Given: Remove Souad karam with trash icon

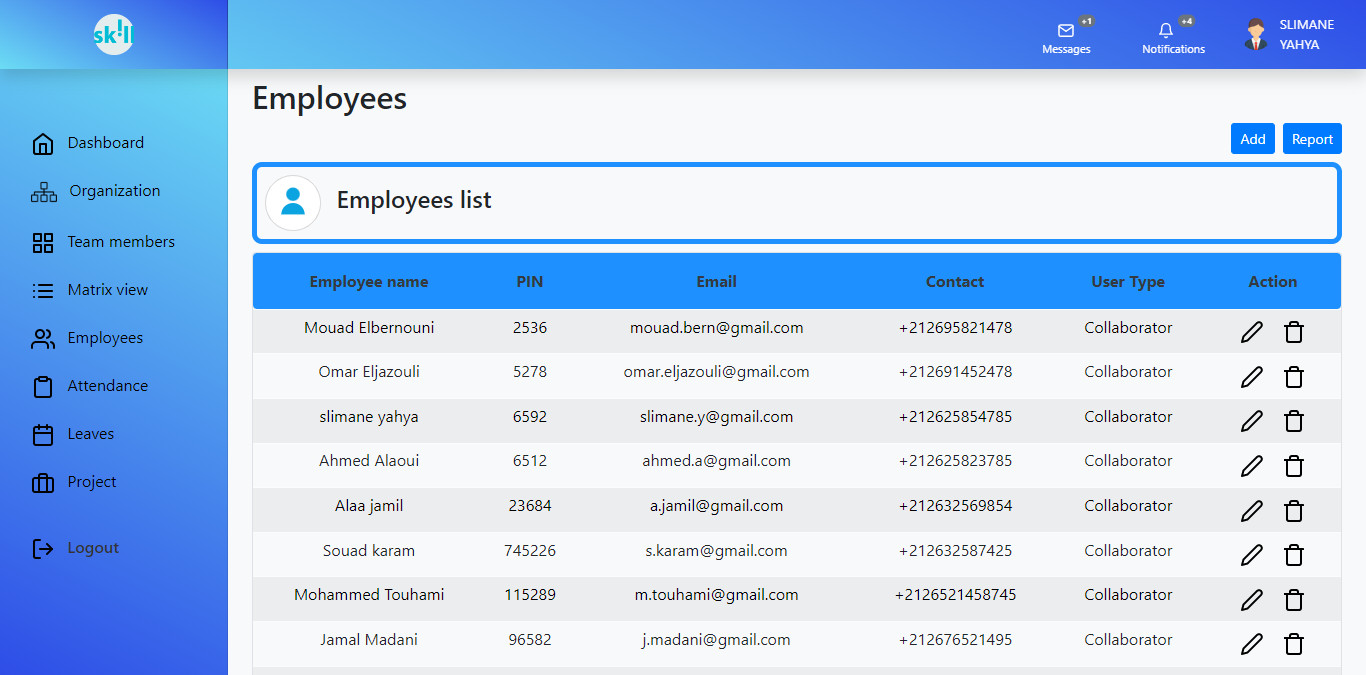Looking at the screenshot, I should 1294,555.
